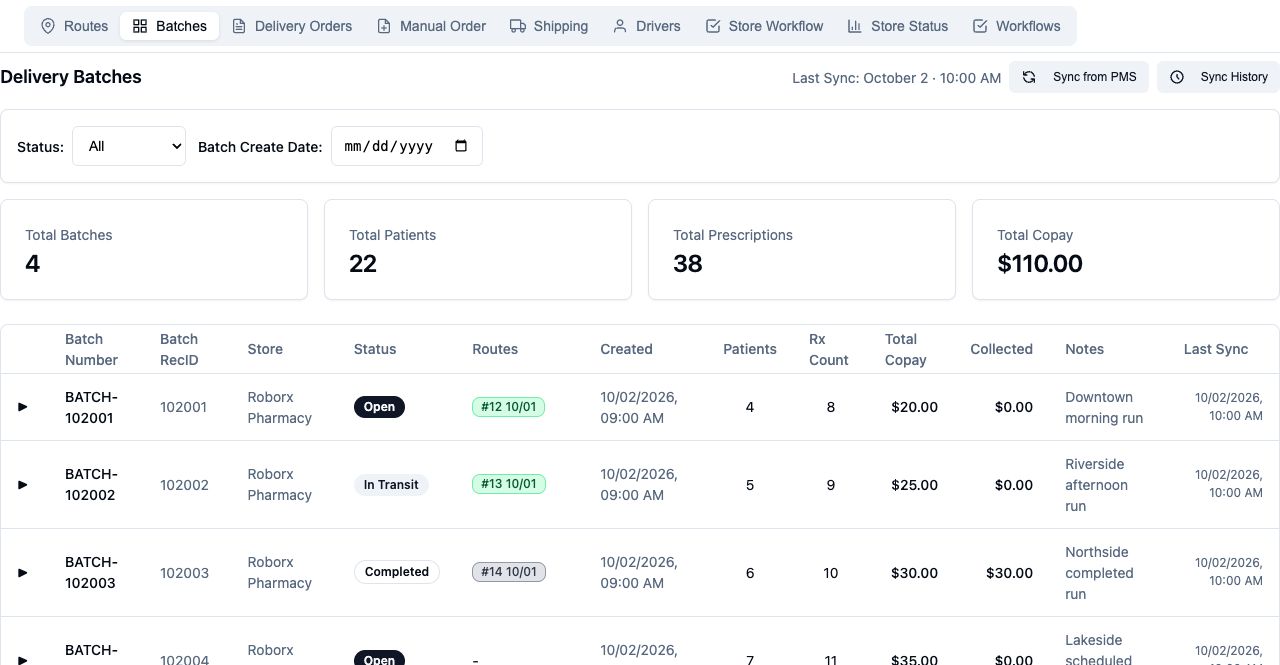1280x665 pixels.
Task: Click Total Batches summary card
Action: pyautogui.click(x=154, y=249)
